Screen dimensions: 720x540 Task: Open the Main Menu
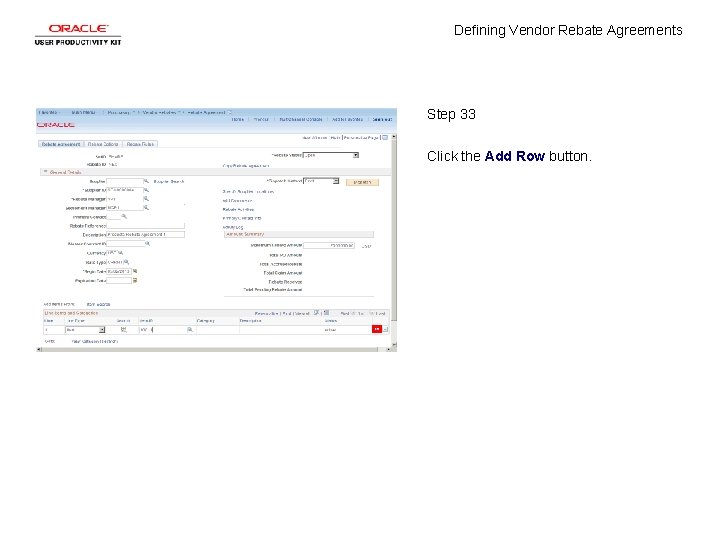click(x=83, y=112)
